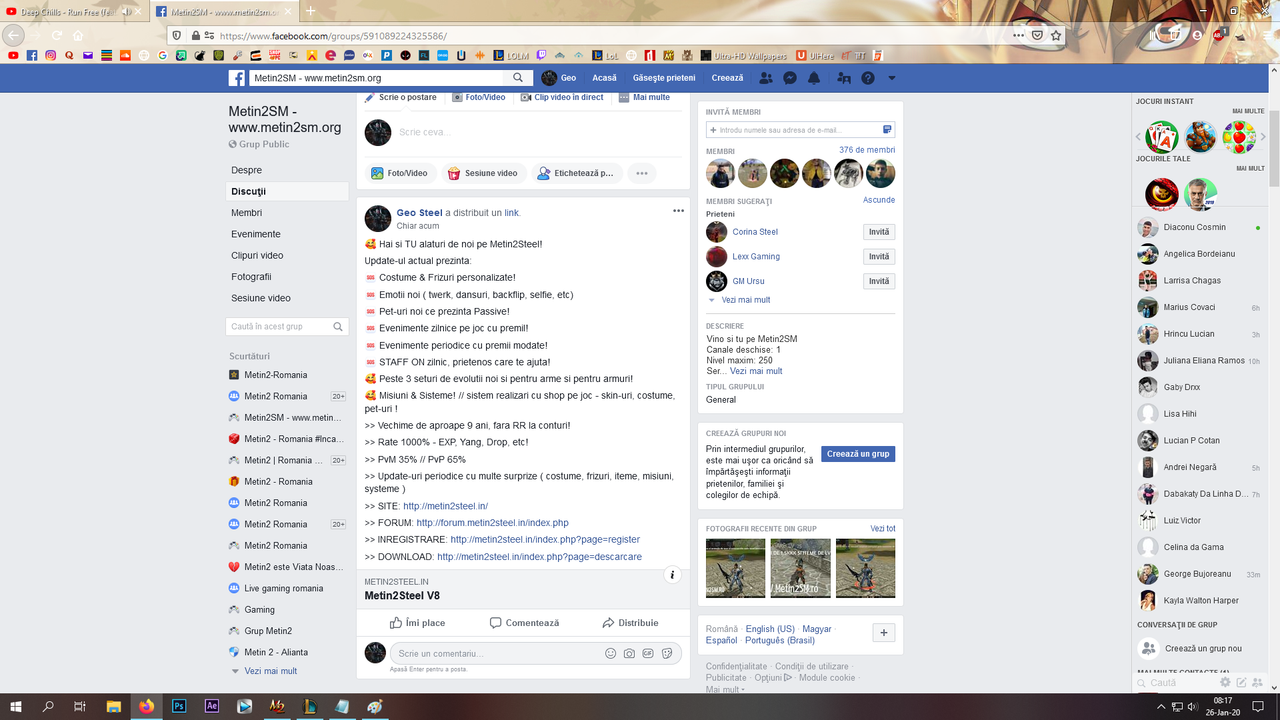Open post options three-dot menu on Geo Steel post
Screen dimensions: 1280x720
click(678, 211)
